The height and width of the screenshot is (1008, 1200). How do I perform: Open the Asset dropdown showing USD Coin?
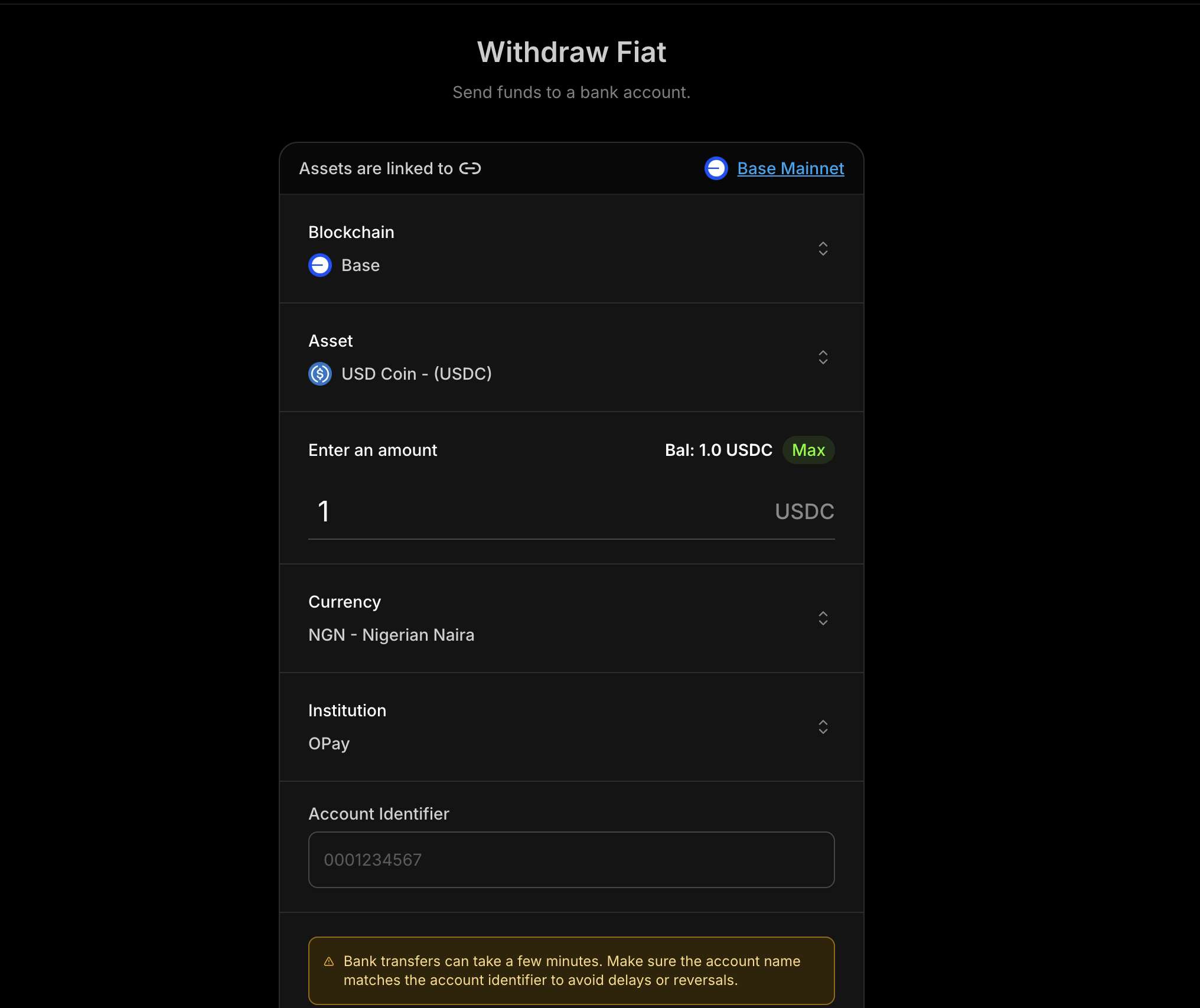[571, 357]
